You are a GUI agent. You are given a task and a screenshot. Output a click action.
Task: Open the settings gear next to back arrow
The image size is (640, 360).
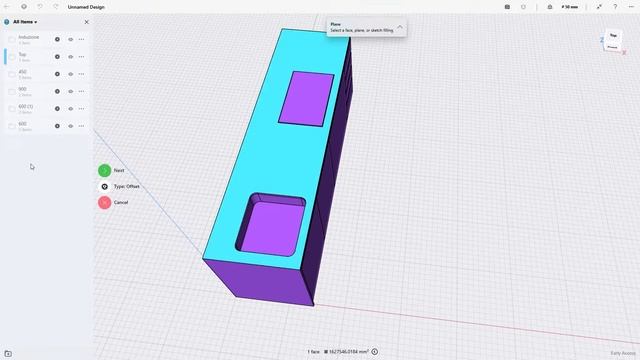coord(24,7)
